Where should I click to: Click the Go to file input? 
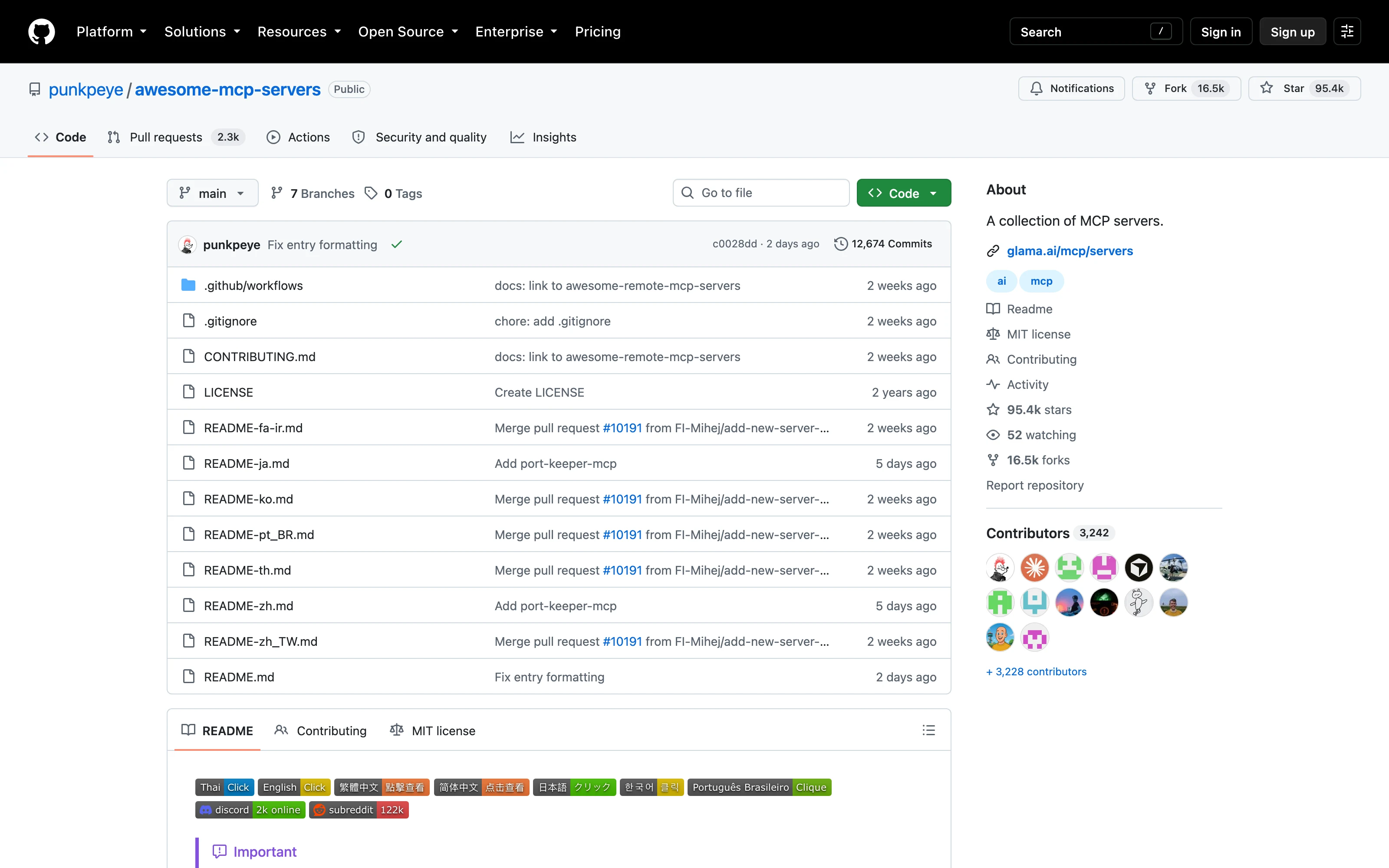click(x=761, y=193)
